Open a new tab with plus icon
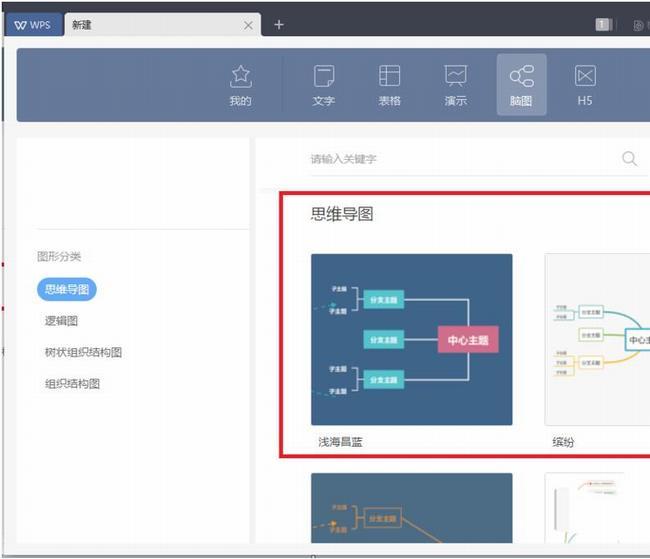The height and width of the screenshot is (559, 650). tap(279, 25)
